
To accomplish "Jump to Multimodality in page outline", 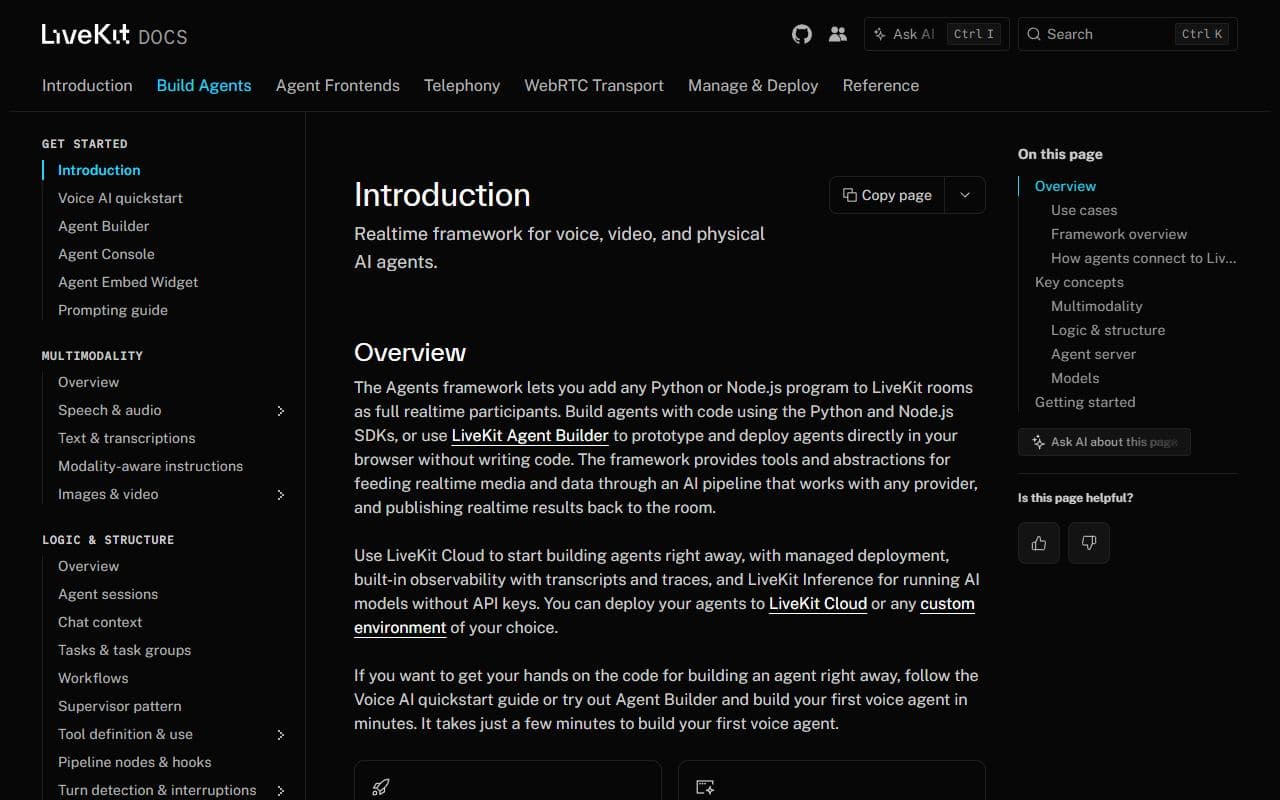I will (x=1096, y=306).
